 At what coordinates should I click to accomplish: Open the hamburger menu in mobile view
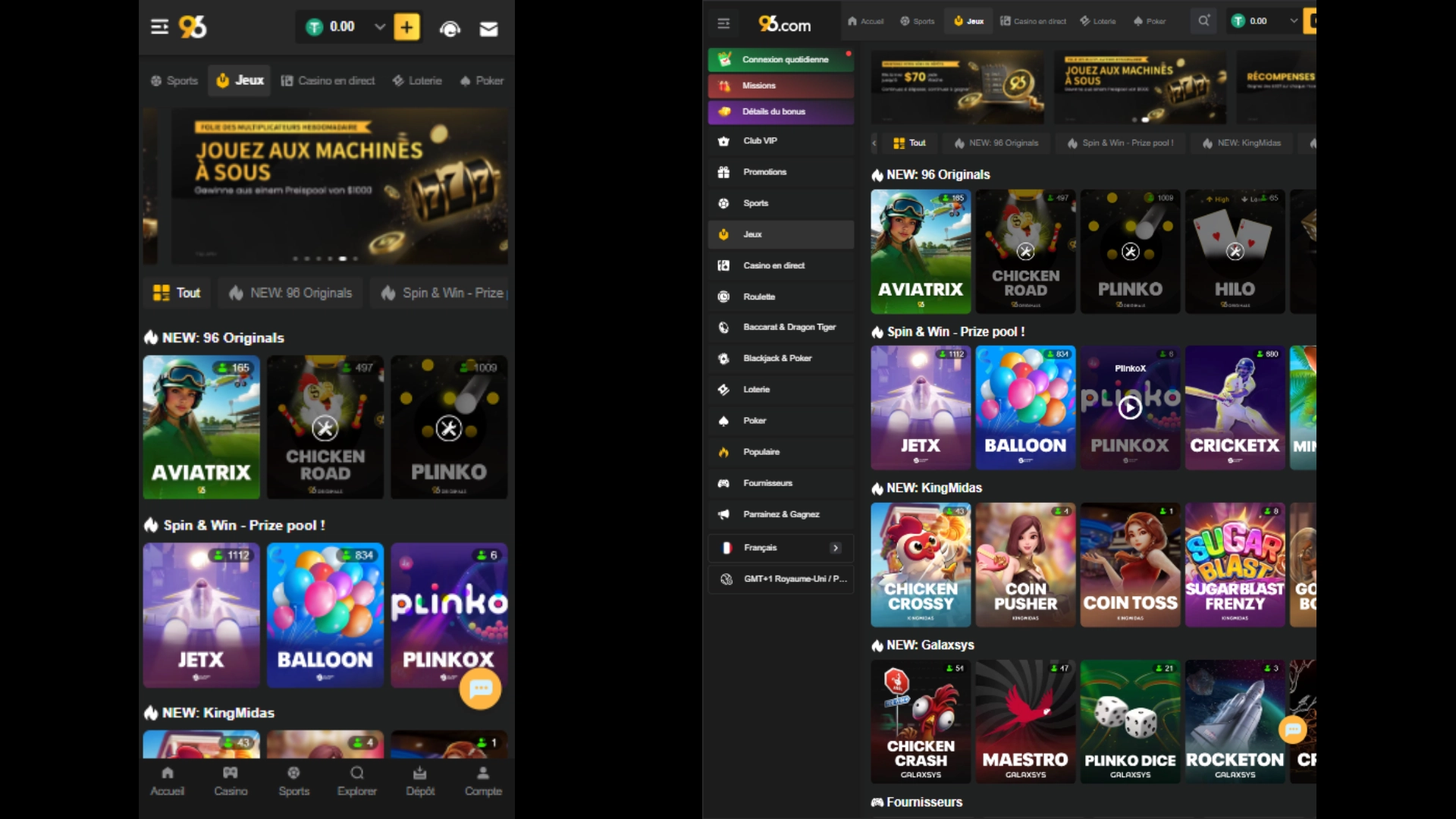[x=159, y=27]
